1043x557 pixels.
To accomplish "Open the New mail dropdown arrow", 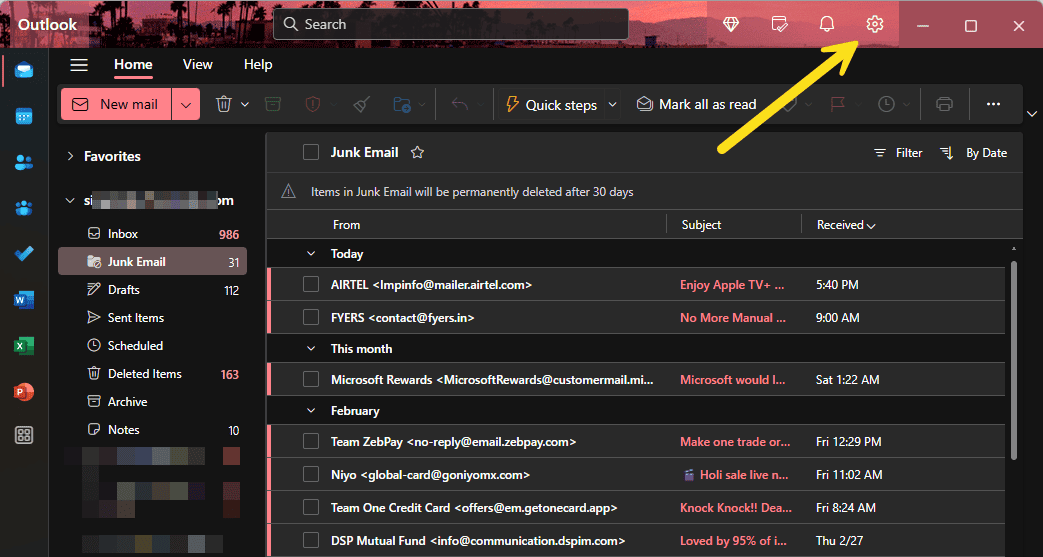I will click(x=186, y=104).
